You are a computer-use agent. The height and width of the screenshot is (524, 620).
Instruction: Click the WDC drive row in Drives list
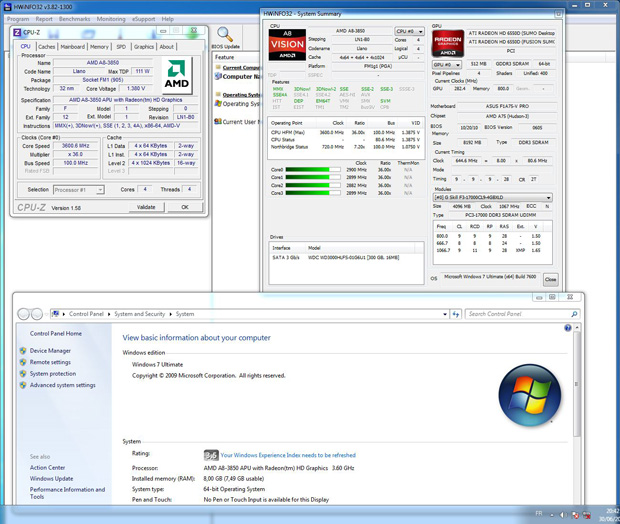(346, 257)
